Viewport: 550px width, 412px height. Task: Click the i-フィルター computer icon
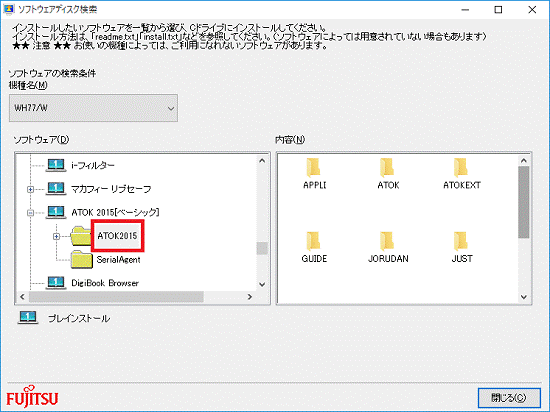click(x=56, y=165)
